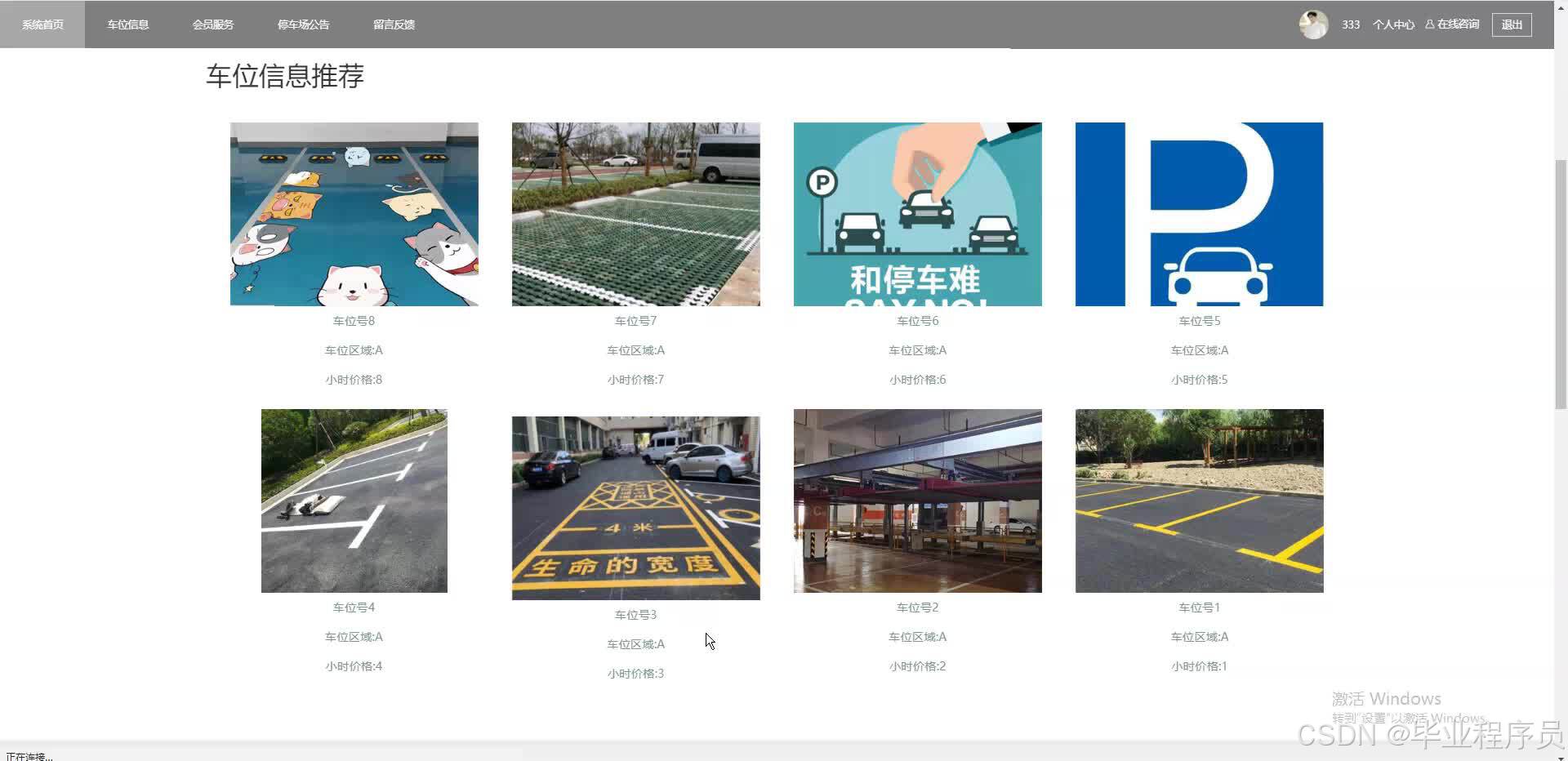The height and width of the screenshot is (761, 1568).
Task: Open the 会员服务 menu item
Action: coord(213,24)
